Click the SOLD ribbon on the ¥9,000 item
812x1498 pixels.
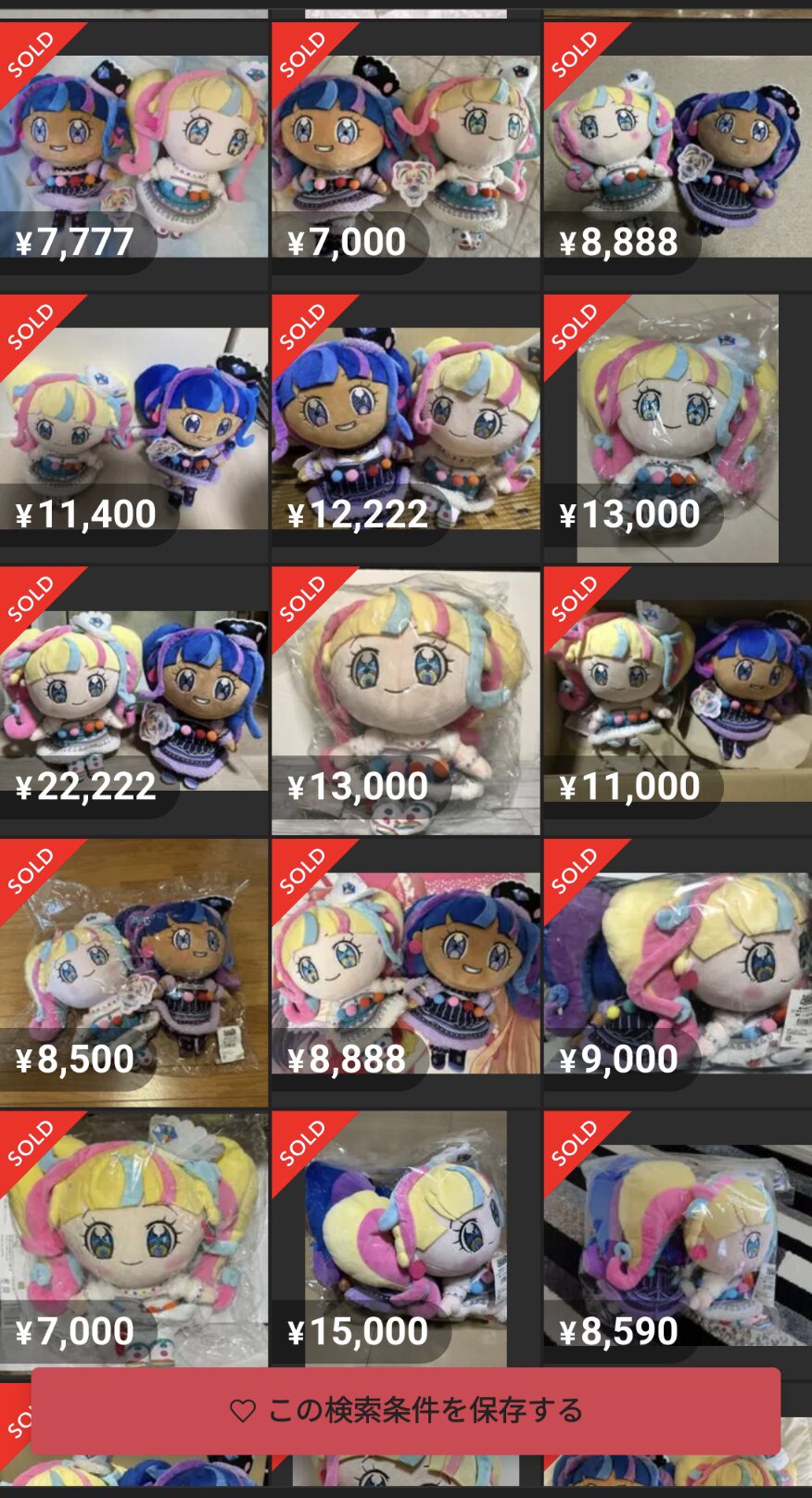coord(576,871)
